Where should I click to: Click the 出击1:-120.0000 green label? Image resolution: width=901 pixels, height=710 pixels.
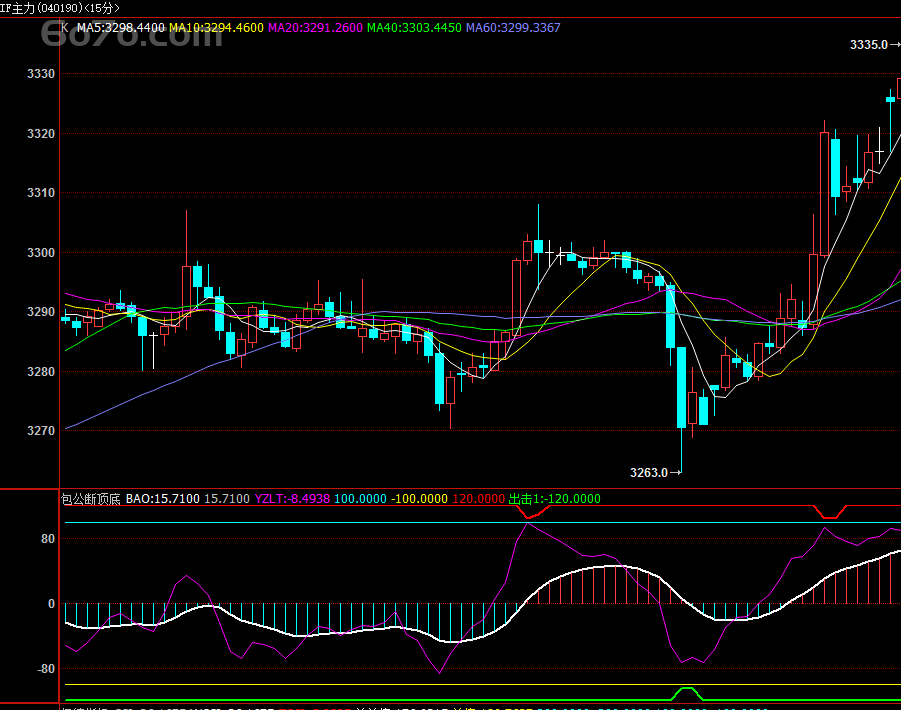555,499
